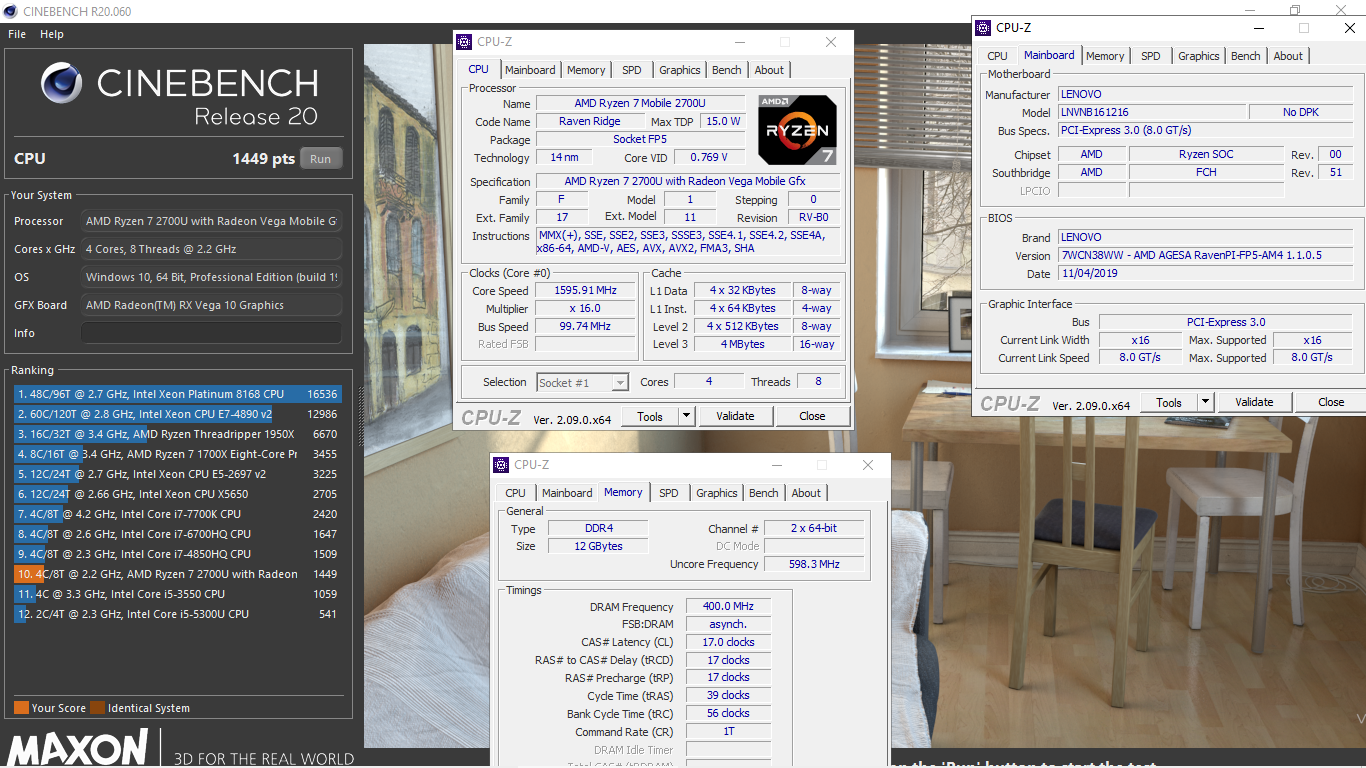Select the Xeon Platinum 8168 ranking row
Viewport: 1366px width, 768px height.
coord(177,394)
